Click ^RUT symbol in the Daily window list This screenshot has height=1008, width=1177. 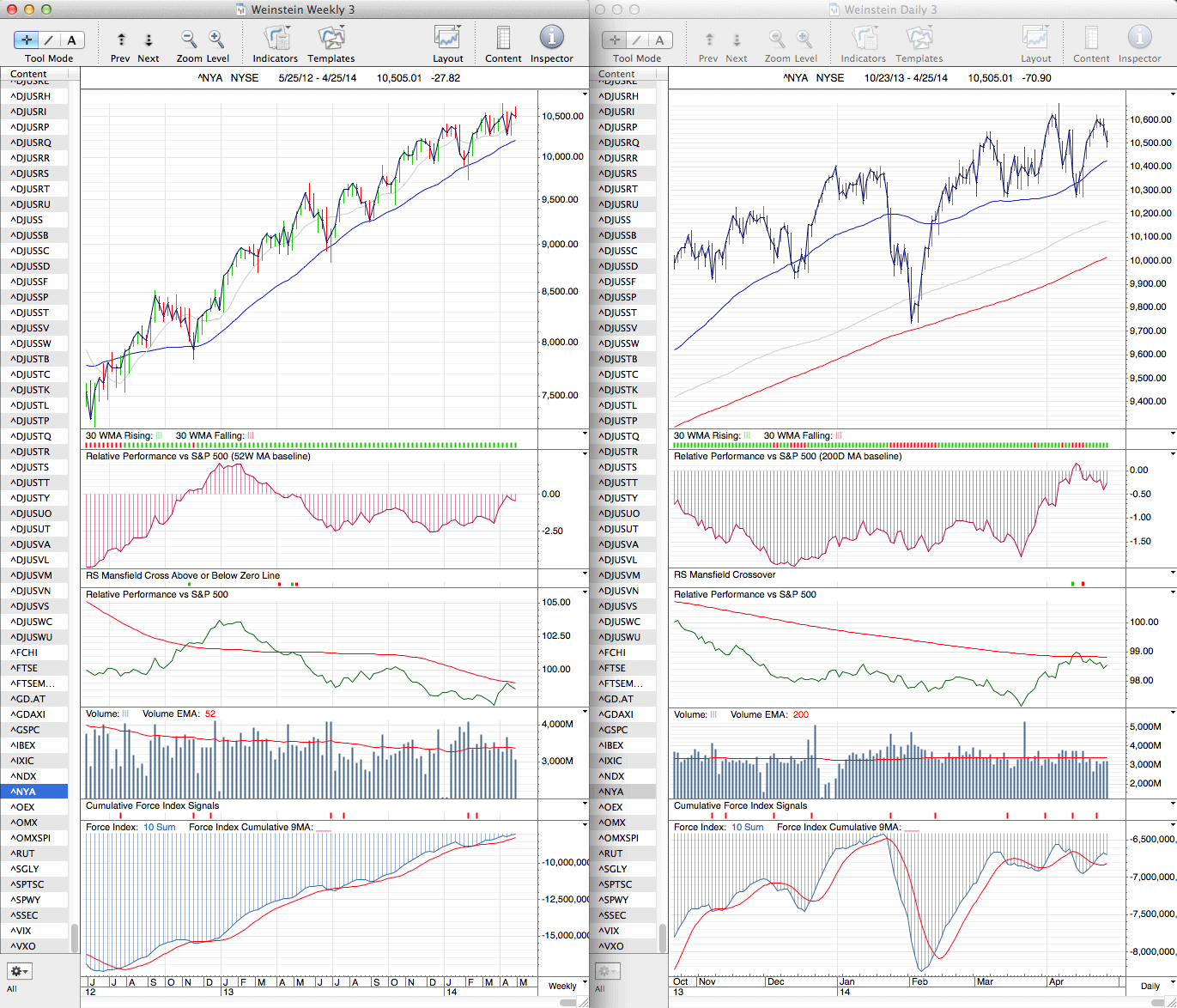pos(611,853)
